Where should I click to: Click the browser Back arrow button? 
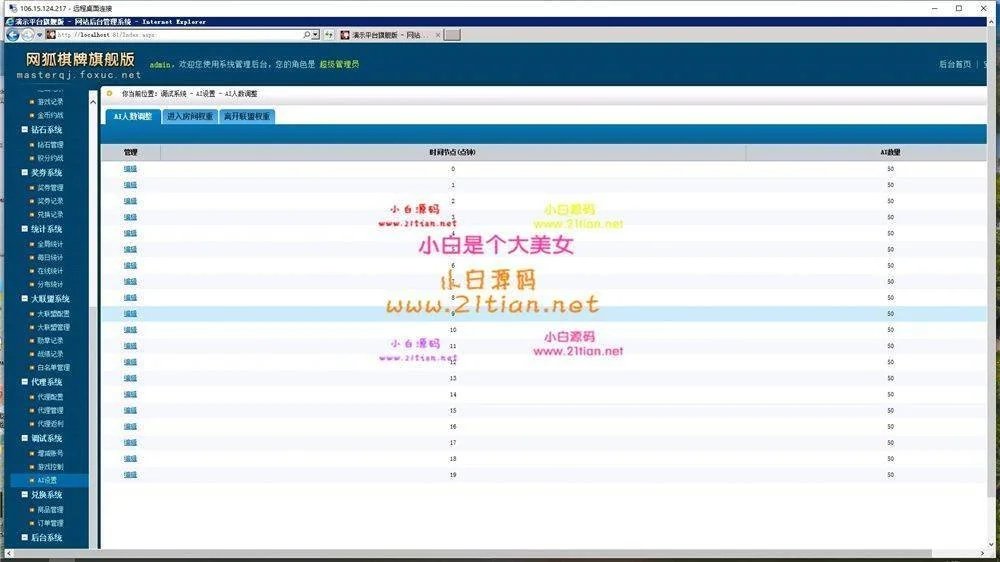pos(12,34)
